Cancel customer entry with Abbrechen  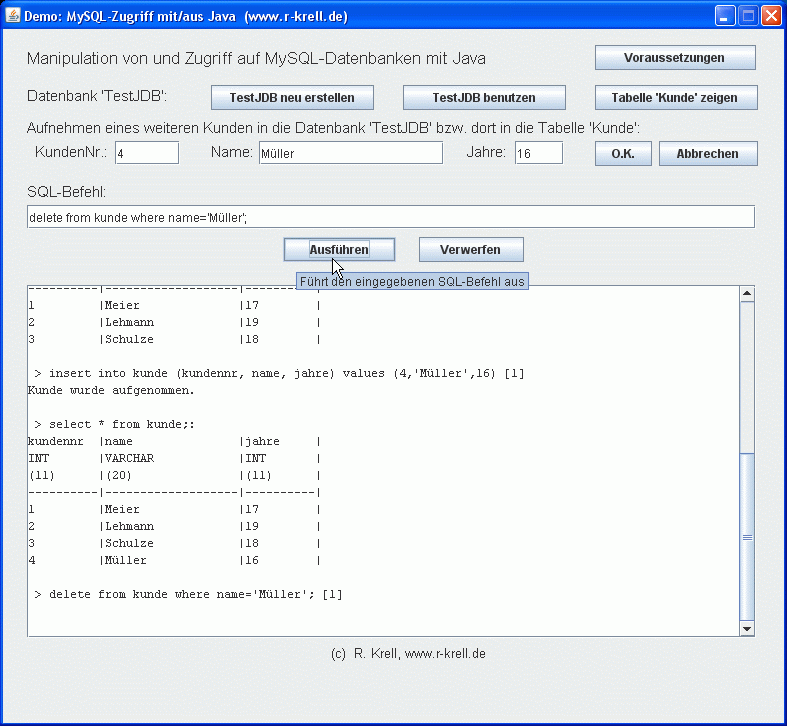pyautogui.click(x=707, y=154)
